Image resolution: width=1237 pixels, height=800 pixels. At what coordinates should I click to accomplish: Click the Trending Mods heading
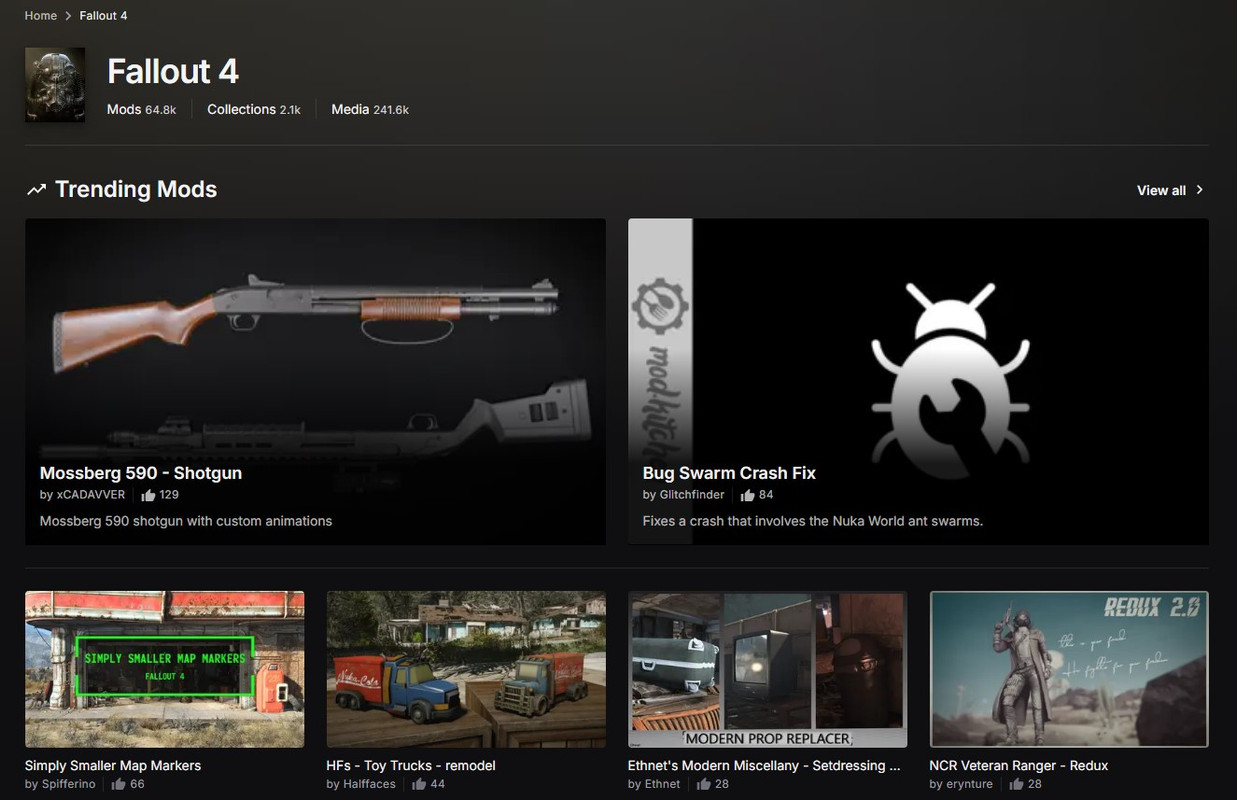point(136,189)
